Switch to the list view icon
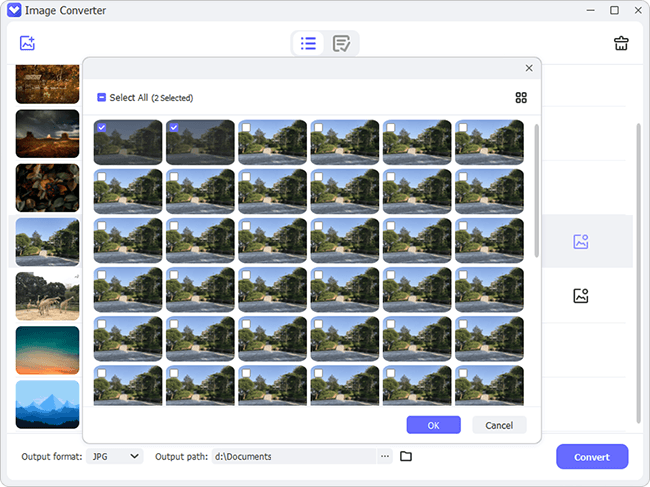The width and height of the screenshot is (650, 487). [308, 43]
